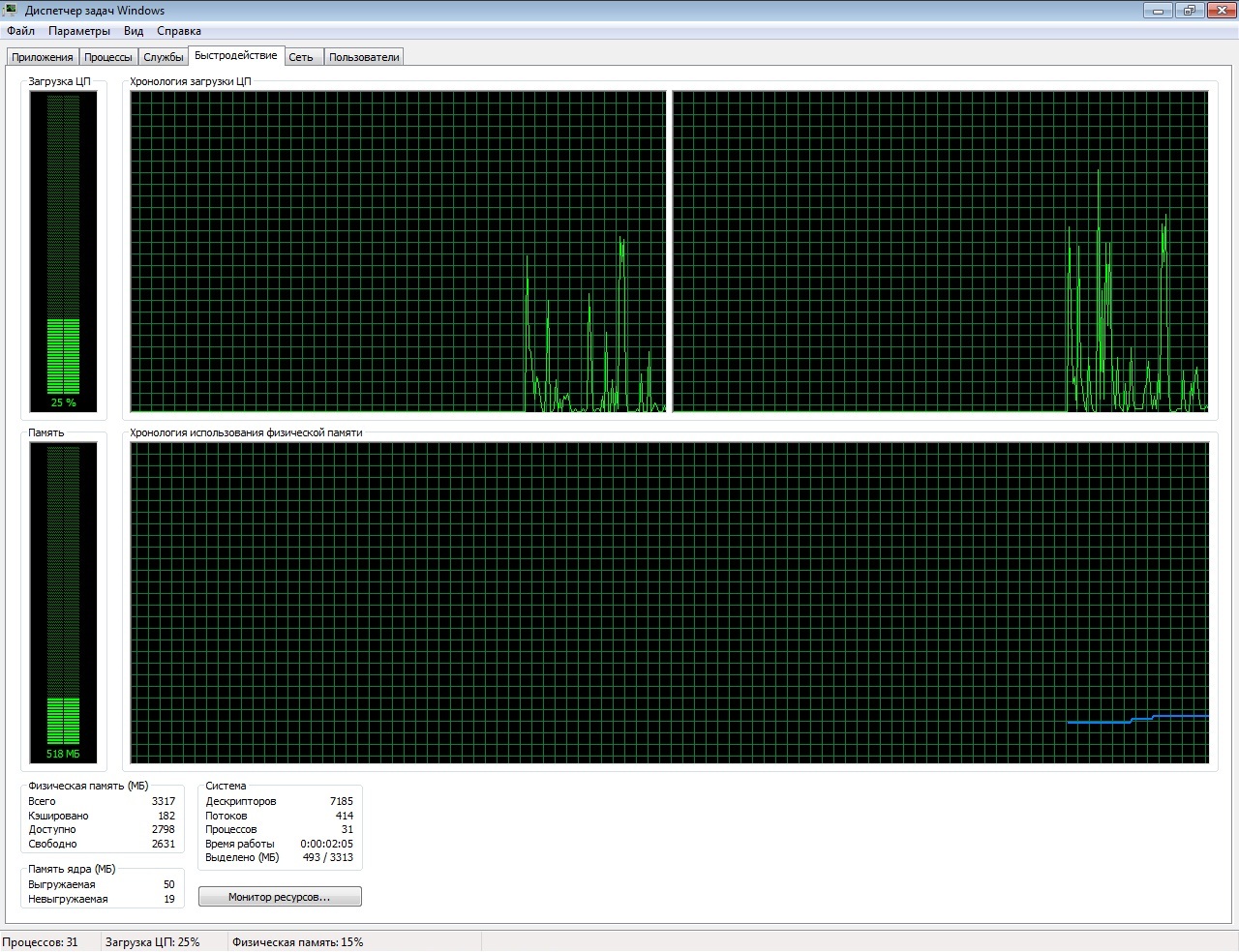Screen dimensions: 1239x952
Task: Select the Выделено (МБ) value 493 / 3313
Action: tap(328, 857)
